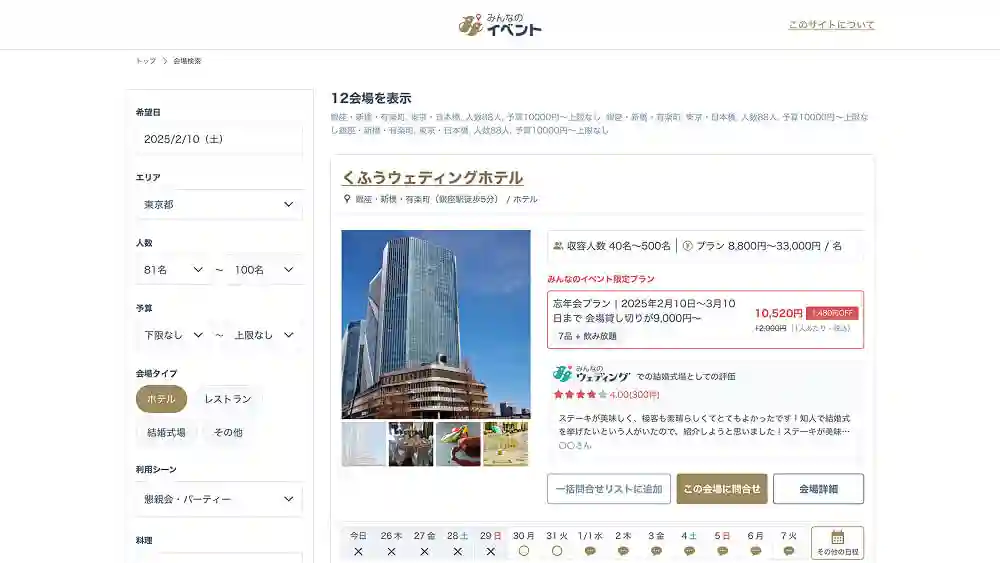
Task: Click the 4.00 star rating
Action: coord(606,395)
